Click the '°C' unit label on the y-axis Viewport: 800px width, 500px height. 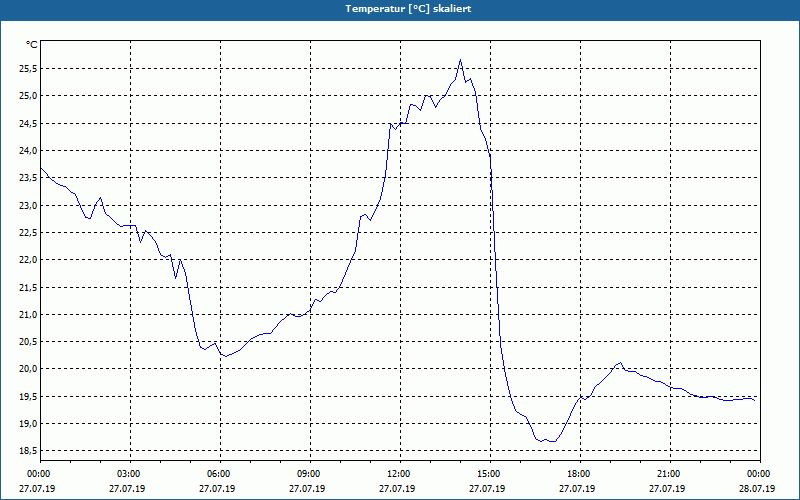click(32, 45)
